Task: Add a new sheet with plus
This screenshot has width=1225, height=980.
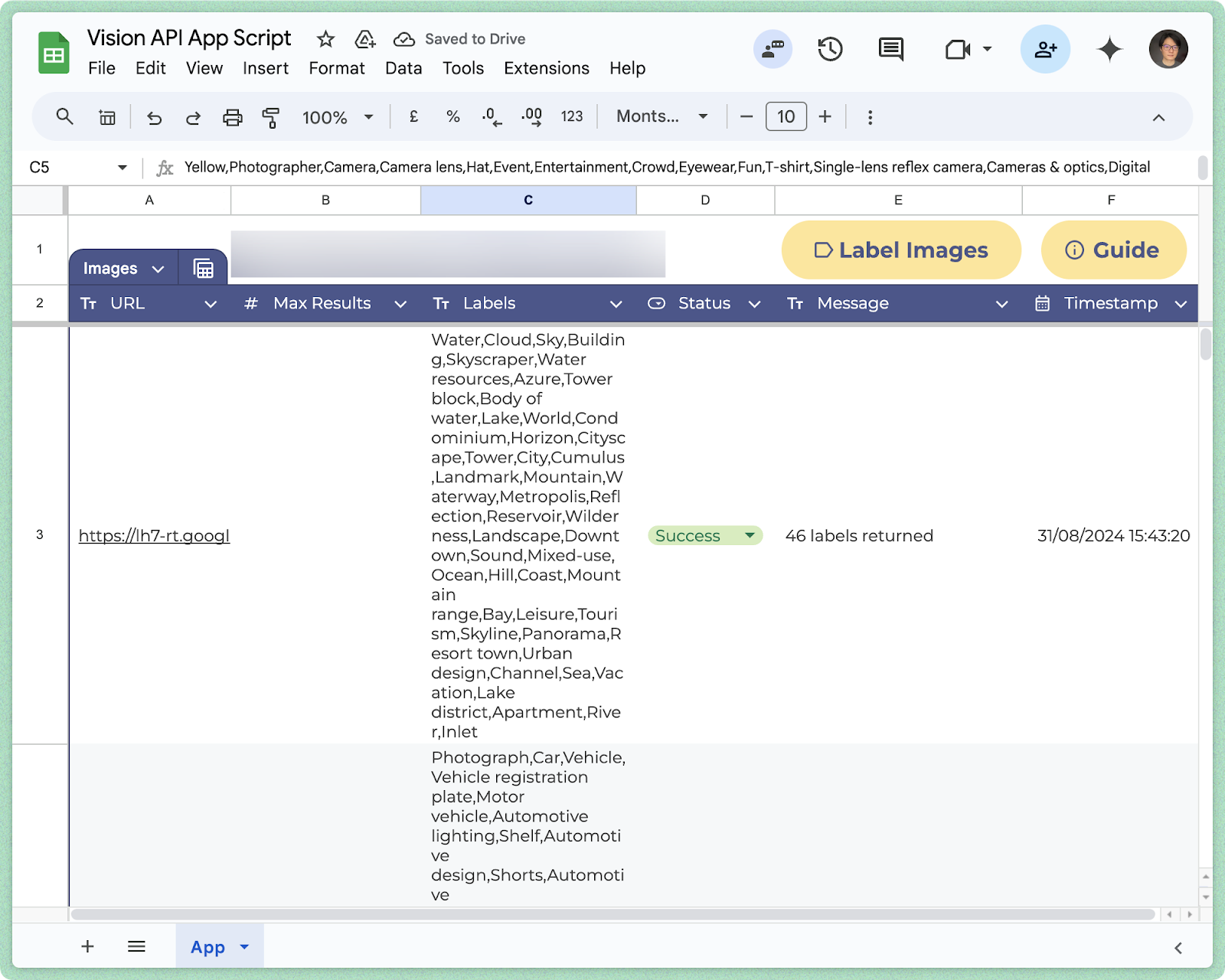Action: click(88, 946)
